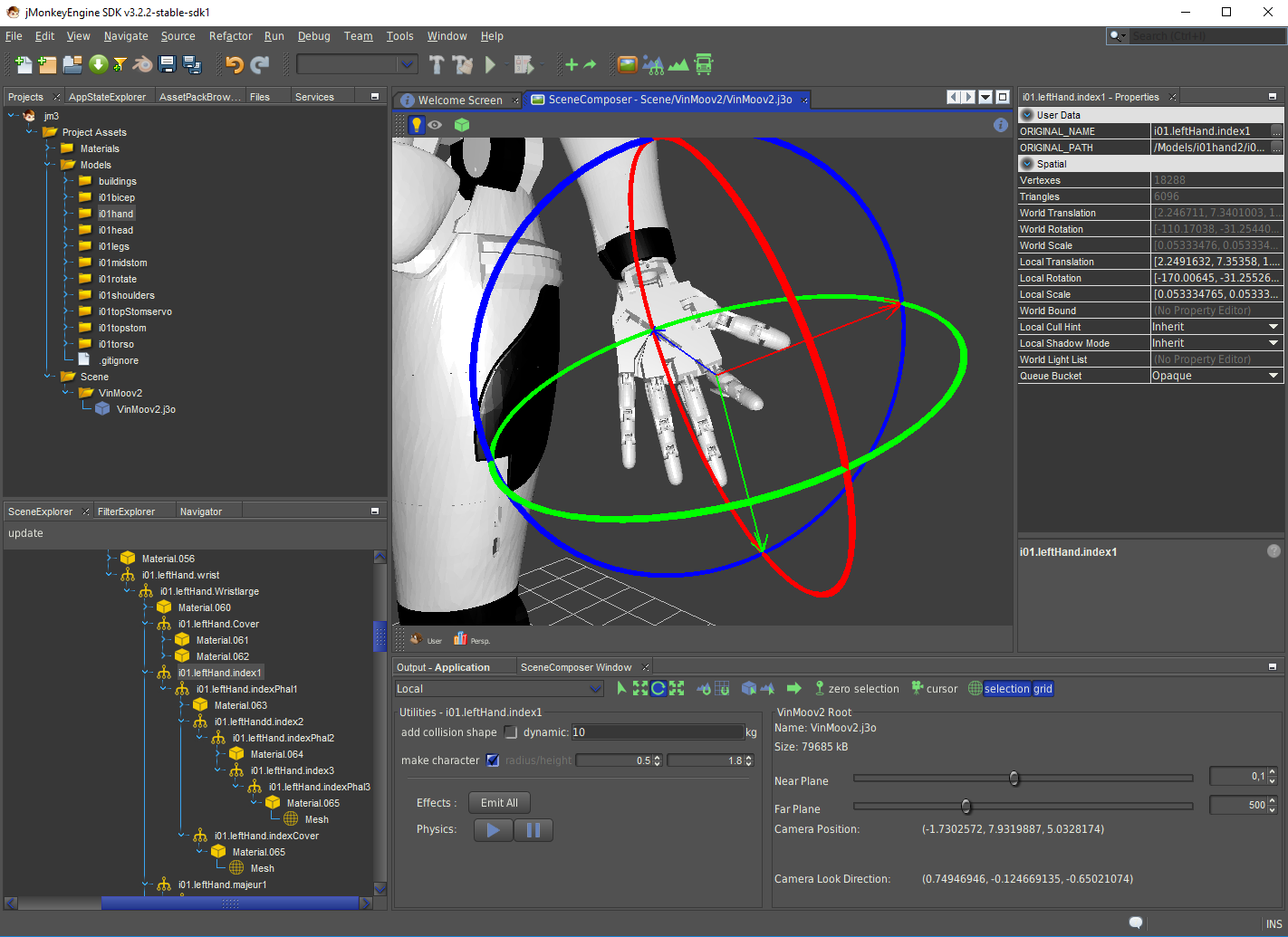
Task: Toggle the lightbulb camera light icon
Action: pos(417,125)
